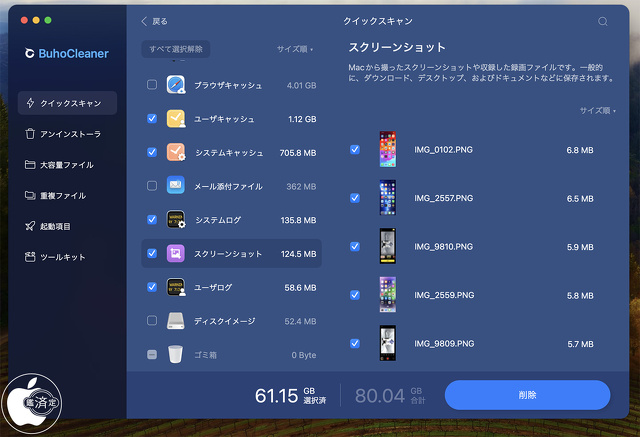Deselect the IMG_2557.PNG checkbox

pos(355,198)
